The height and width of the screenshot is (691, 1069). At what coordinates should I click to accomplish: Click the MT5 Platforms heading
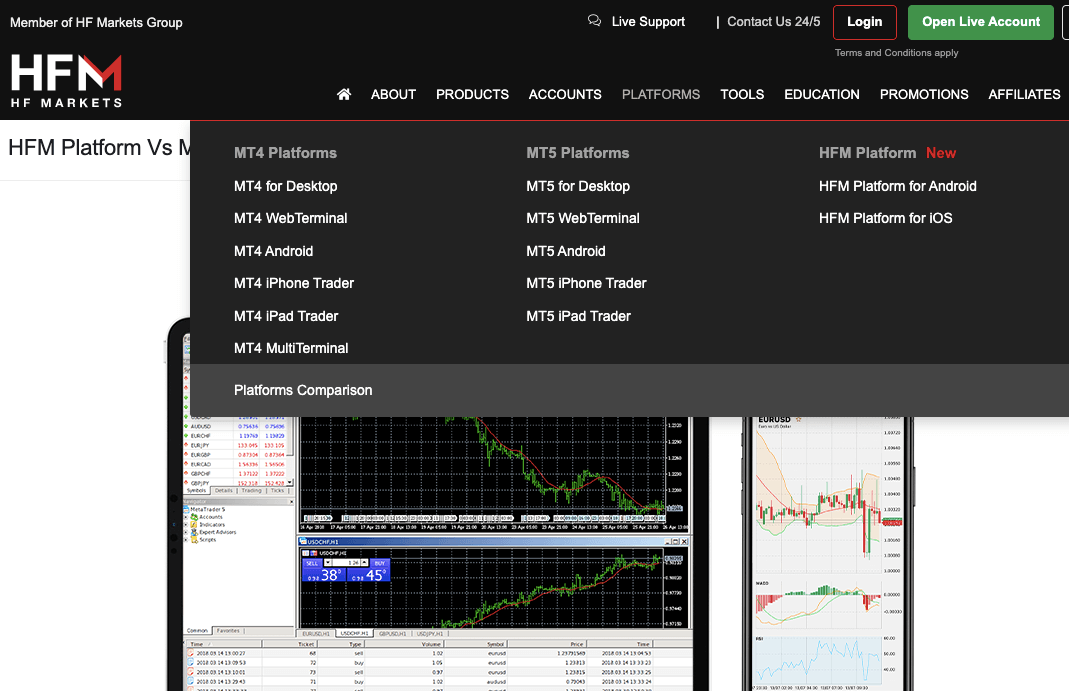578,153
